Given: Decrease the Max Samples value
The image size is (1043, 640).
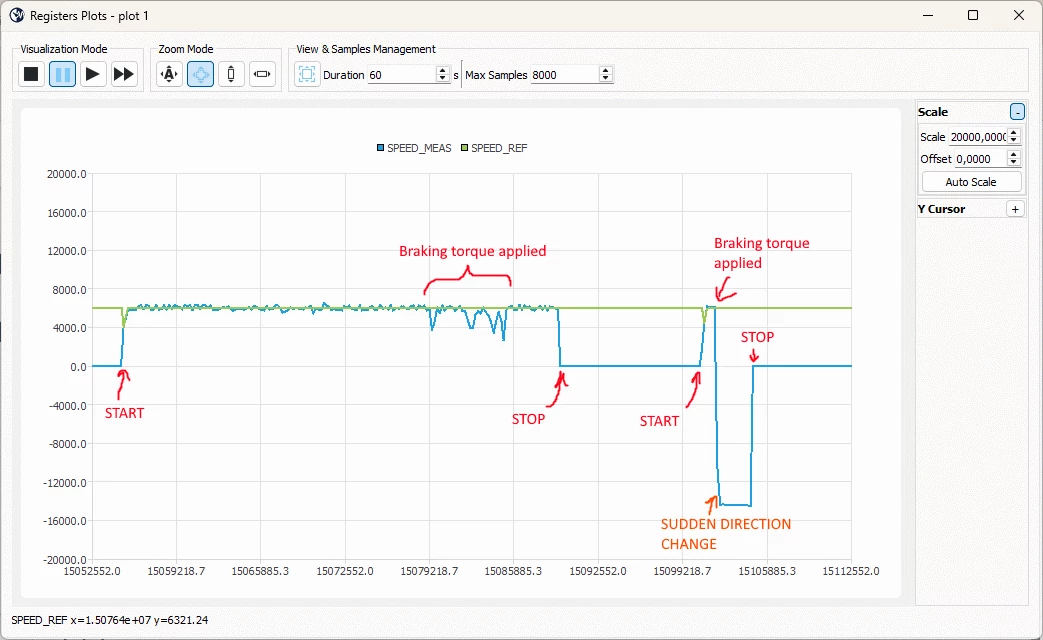Looking at the screenshot, I should (605, 79).
